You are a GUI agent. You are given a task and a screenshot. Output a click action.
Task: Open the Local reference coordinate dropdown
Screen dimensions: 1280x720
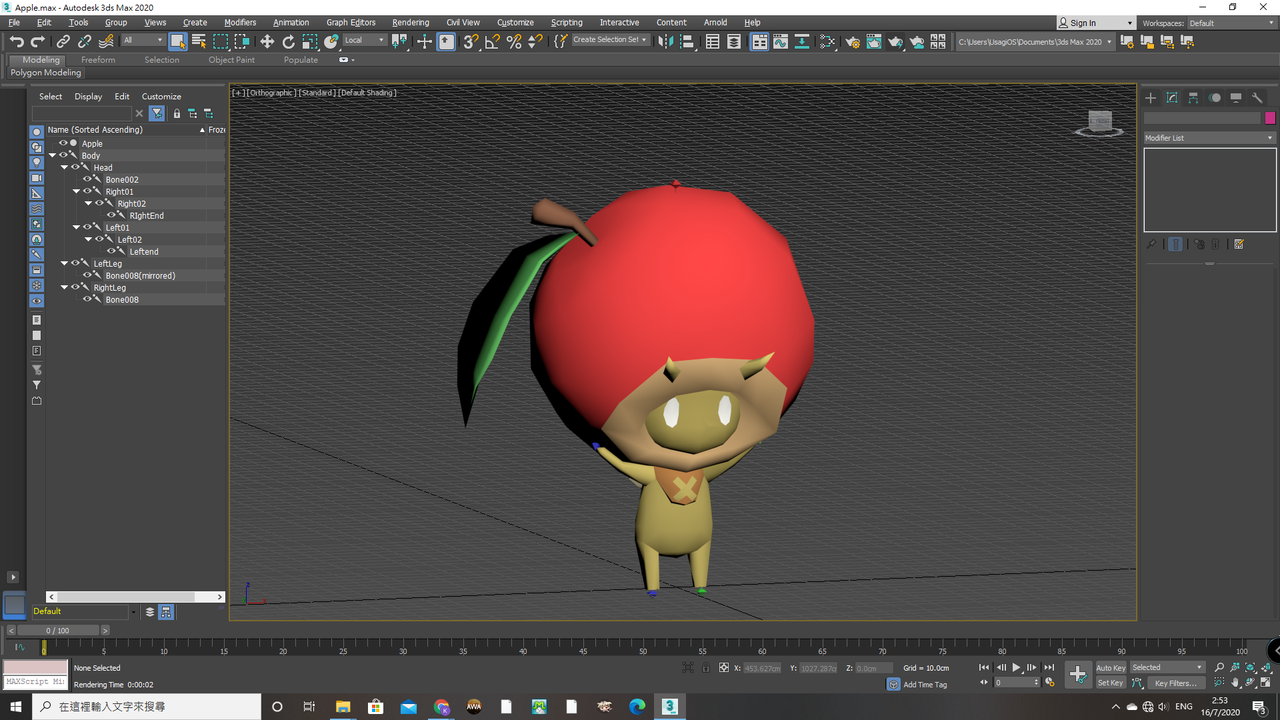pos(364,41)
